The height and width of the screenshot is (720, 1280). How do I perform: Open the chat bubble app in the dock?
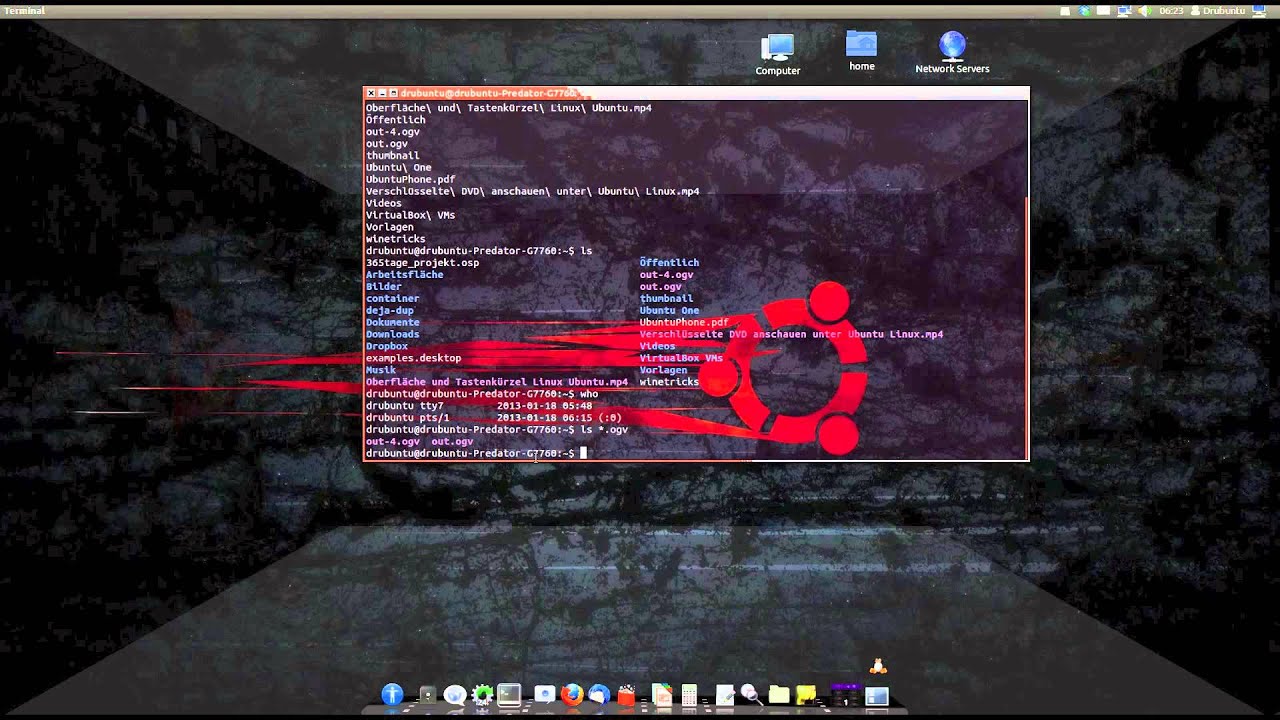click(455, 695)
